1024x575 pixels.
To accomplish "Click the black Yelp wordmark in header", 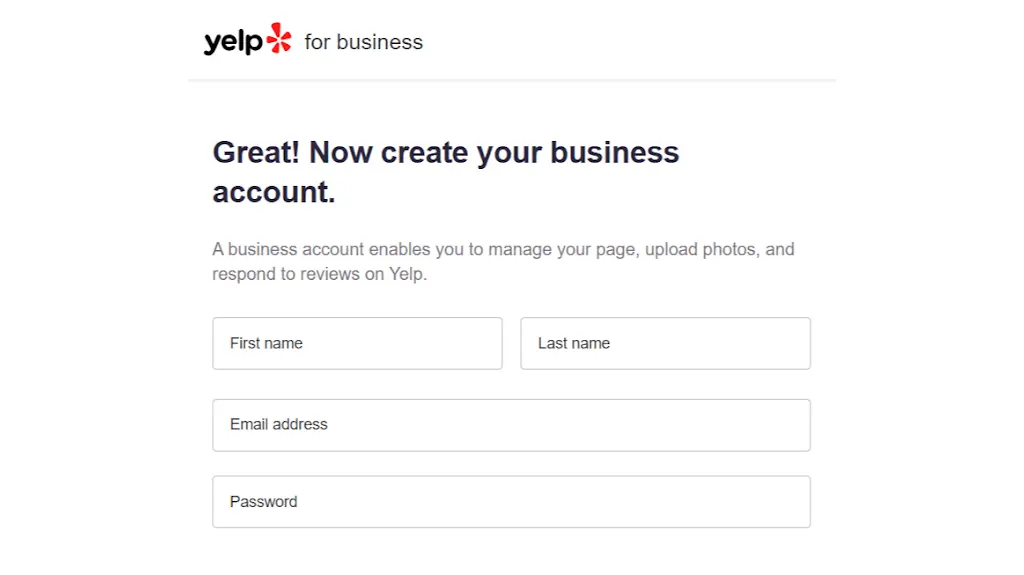I will tap(233, 42).
